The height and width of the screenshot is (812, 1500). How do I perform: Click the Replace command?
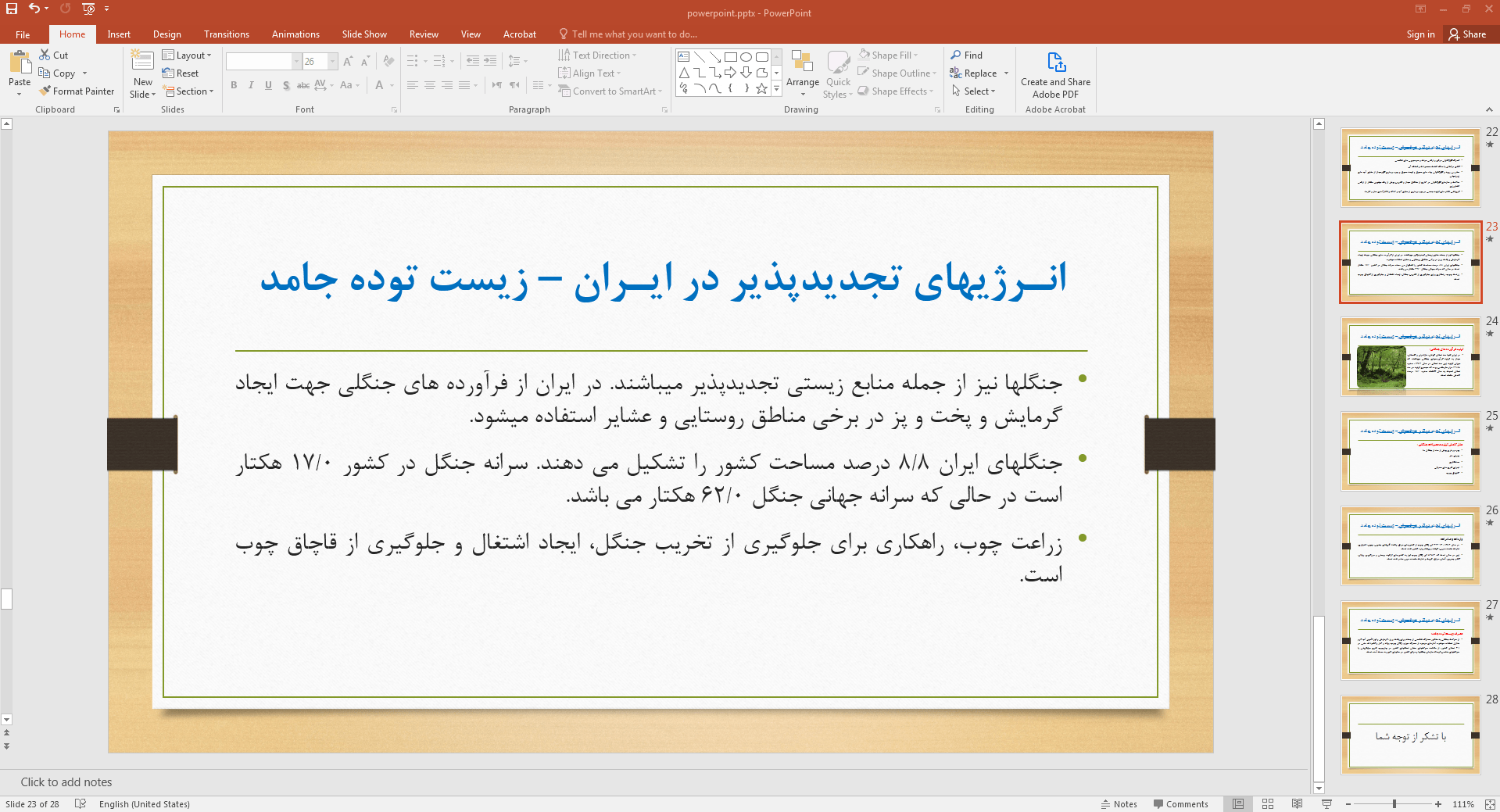pos(973,73)
